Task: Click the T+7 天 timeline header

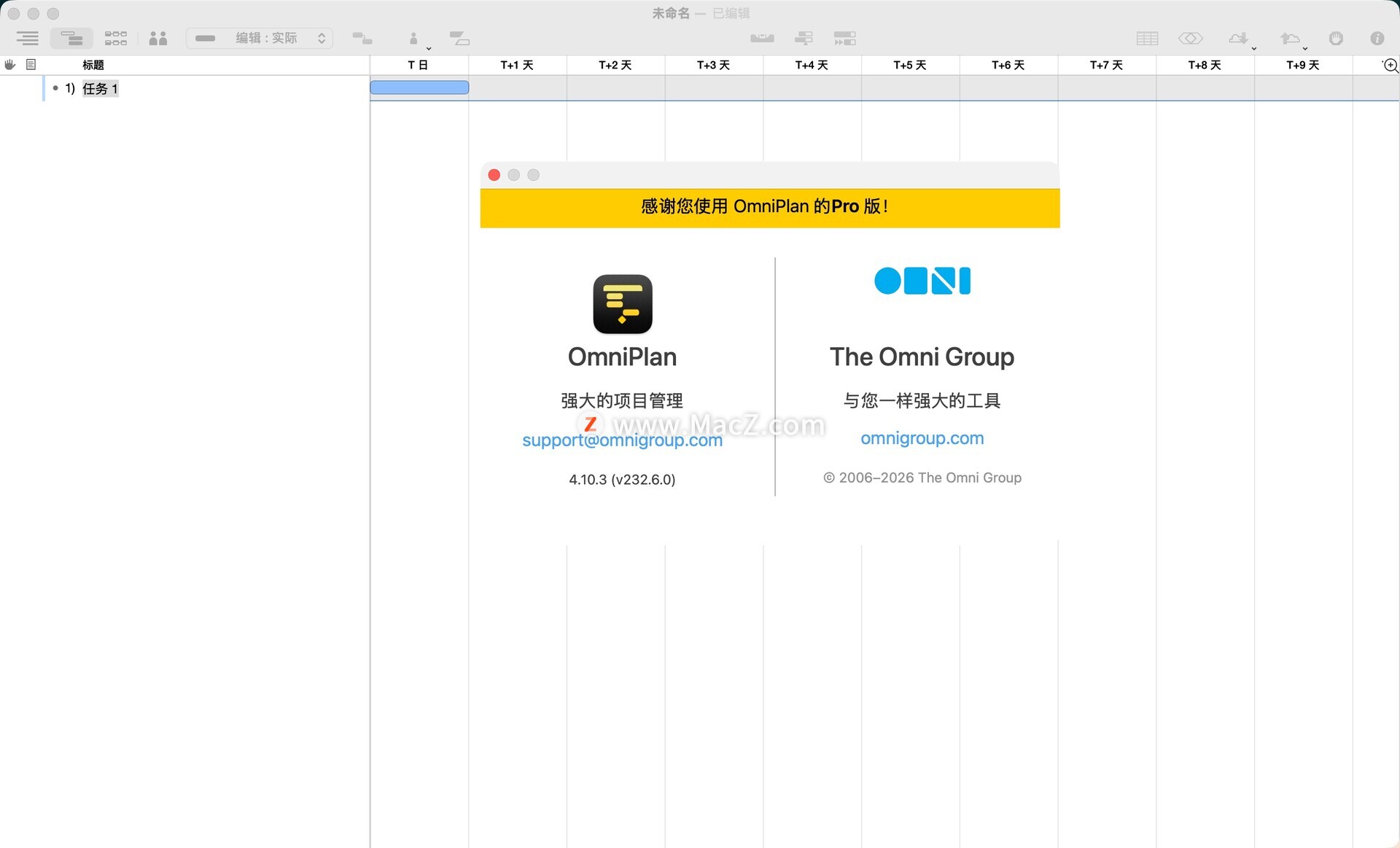Action: [1106, 65]
